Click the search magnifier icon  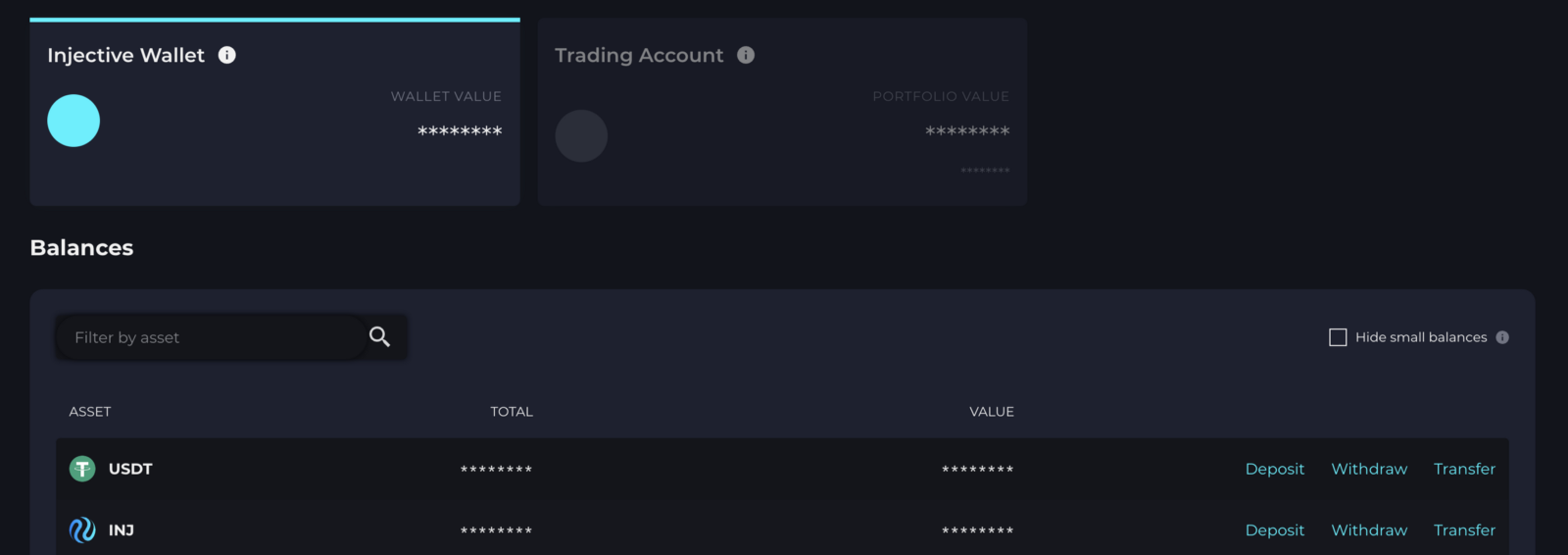pos(379,337)
